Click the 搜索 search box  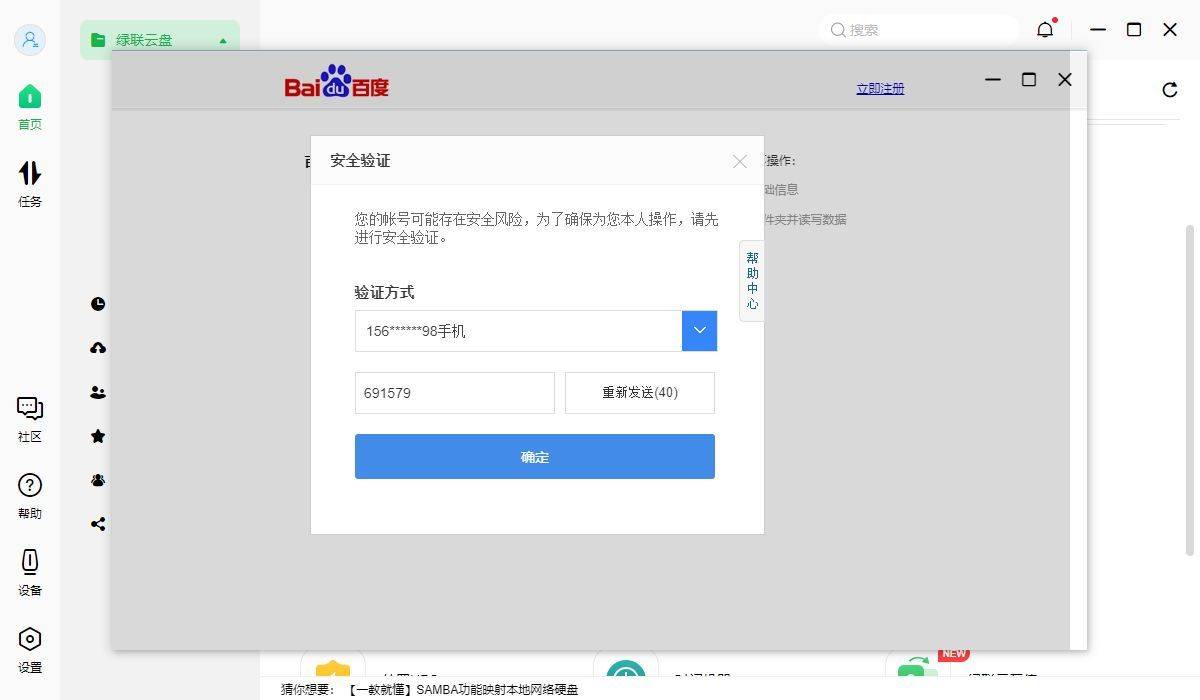pyautogui.click(x=919, y=30)
